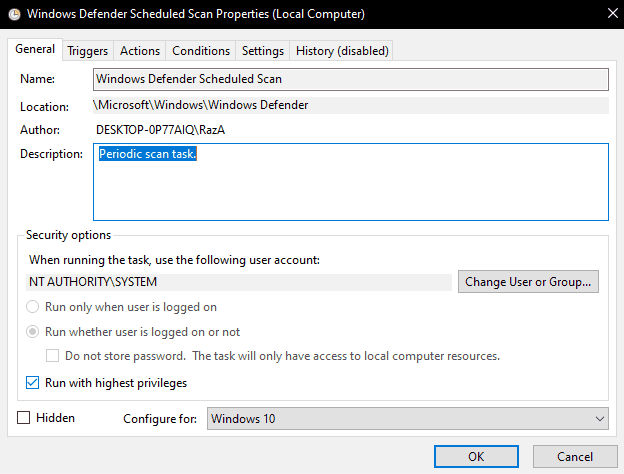This screenshot has height=474, width=624.
Task: Close the properties dialog with the X
Action: point(613,14)
